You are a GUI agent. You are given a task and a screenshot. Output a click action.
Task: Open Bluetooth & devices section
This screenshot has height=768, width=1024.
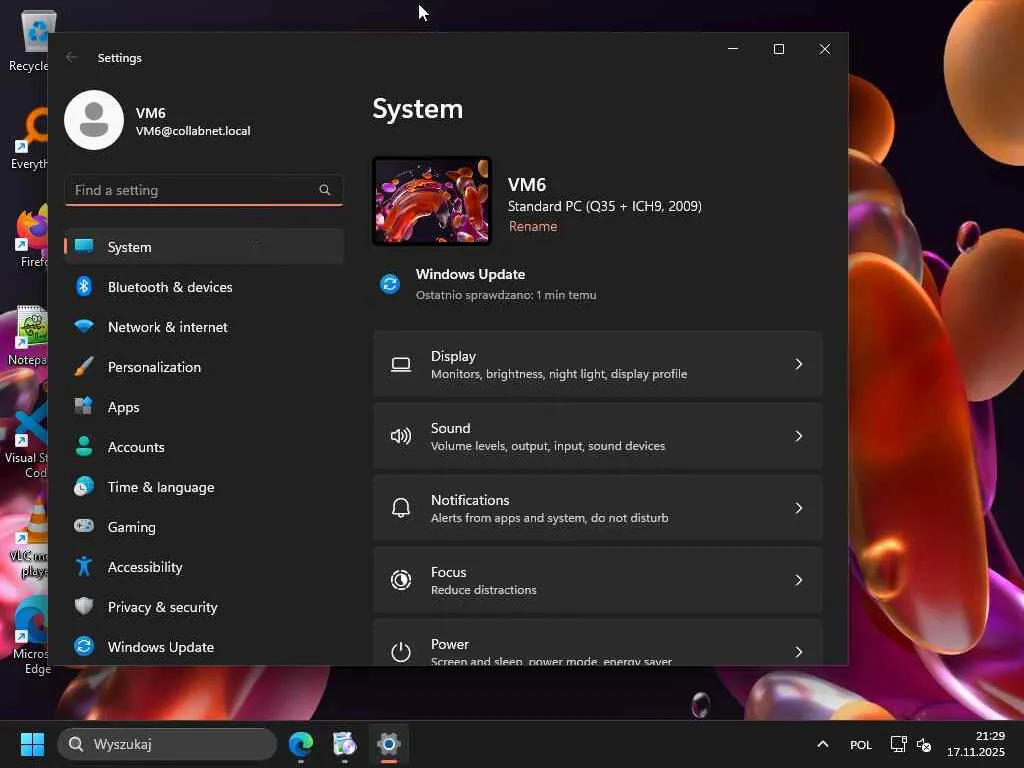point(204,287)
